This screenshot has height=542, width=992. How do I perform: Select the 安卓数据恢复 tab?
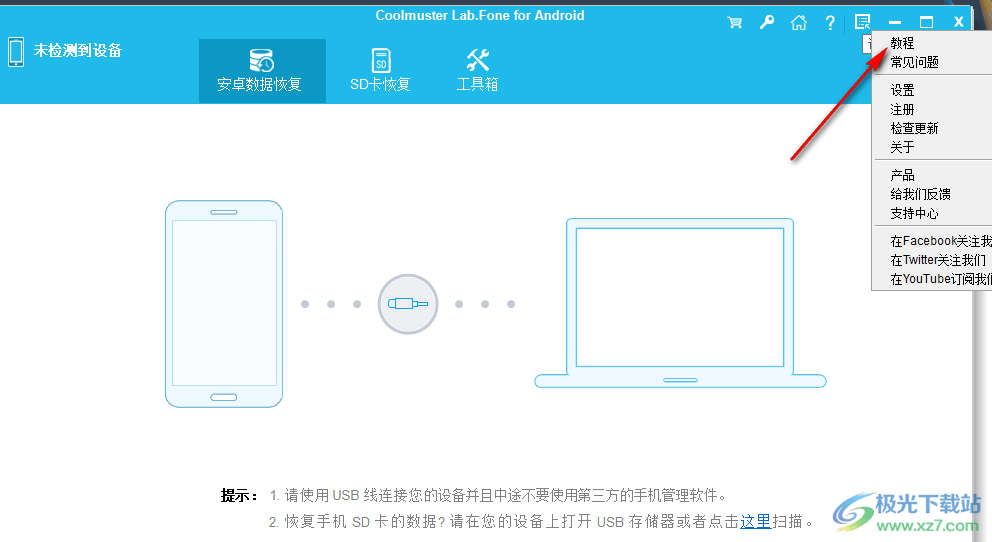click(x=262, y=71)
